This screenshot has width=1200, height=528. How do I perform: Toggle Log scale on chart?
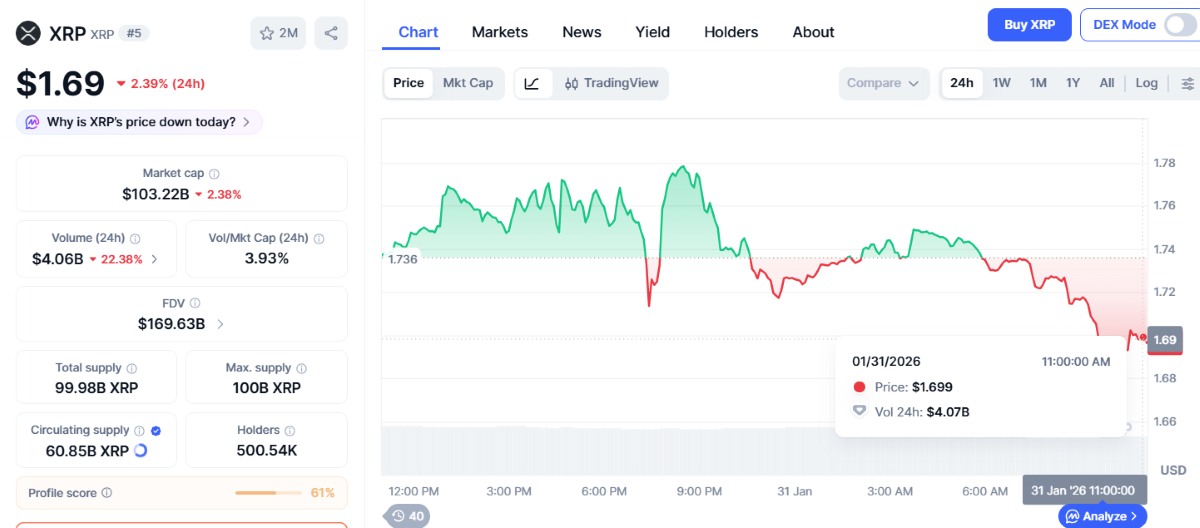[x=1147, y=83]
